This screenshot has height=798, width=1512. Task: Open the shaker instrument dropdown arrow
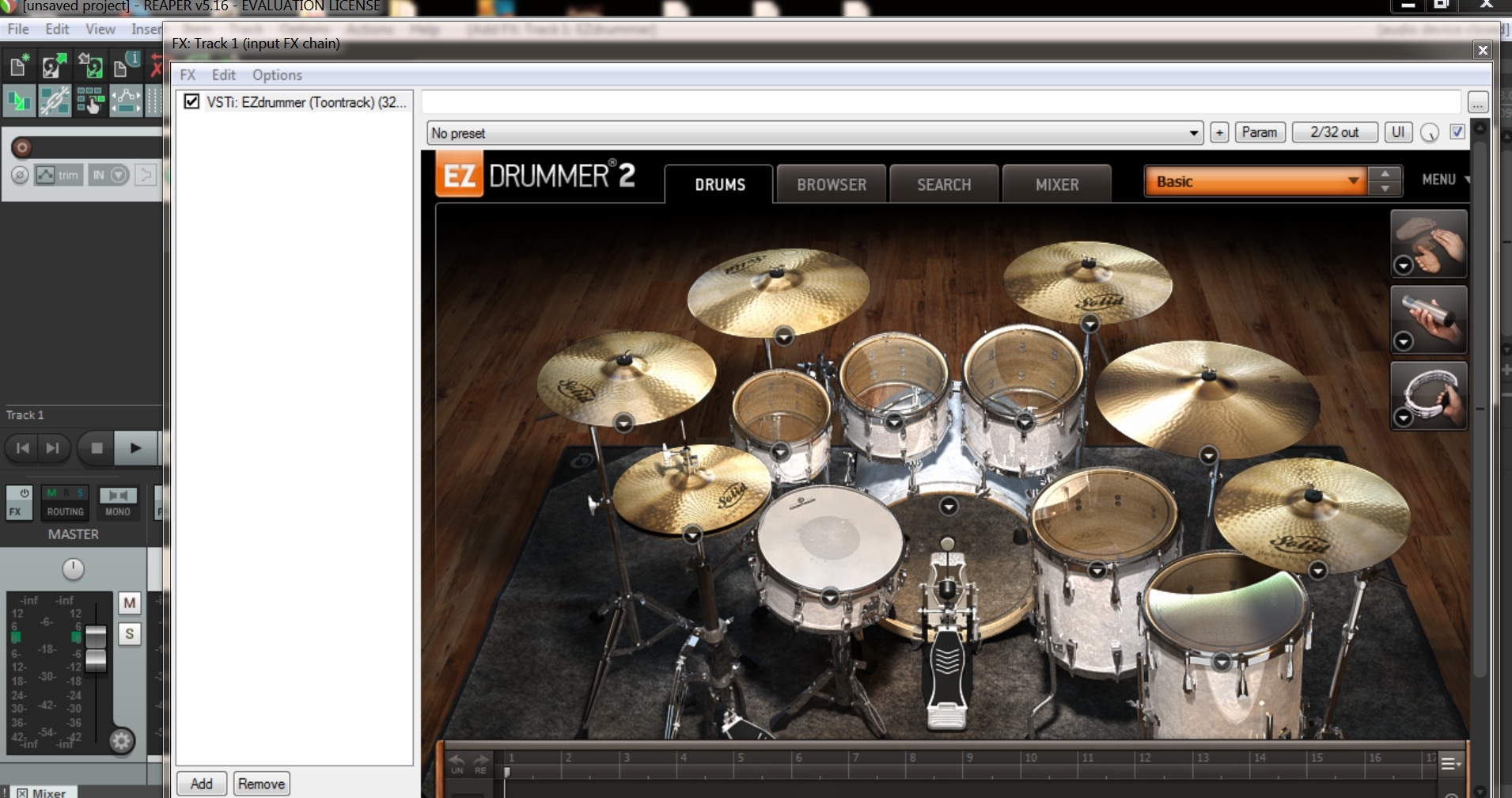tap(1404, 341)
